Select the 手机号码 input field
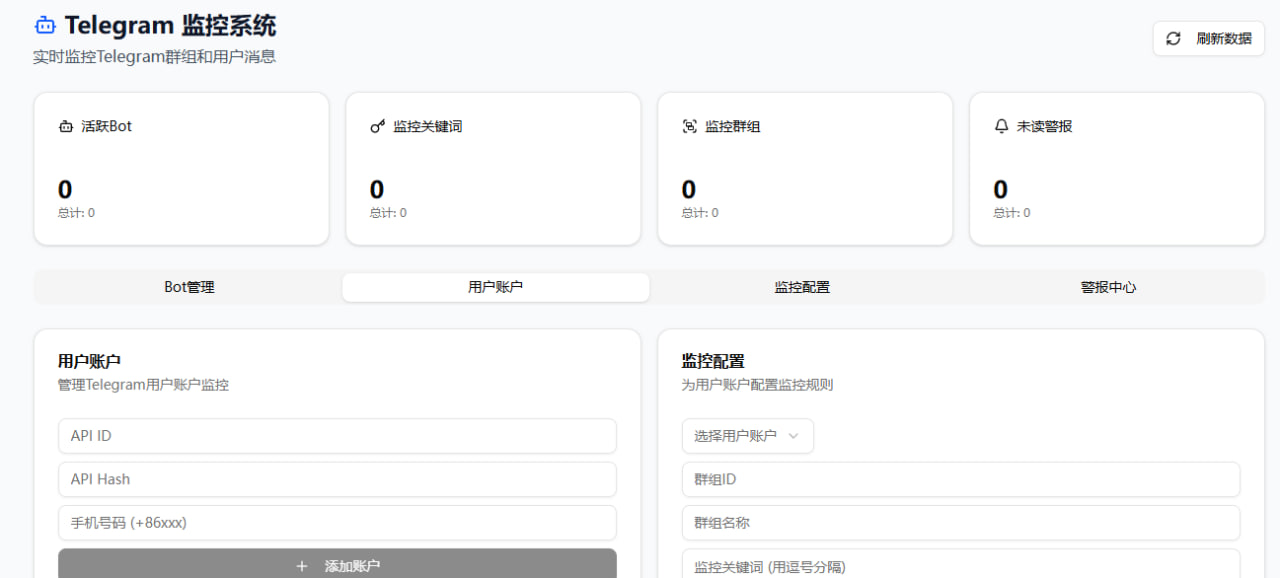 coord(337,523)
